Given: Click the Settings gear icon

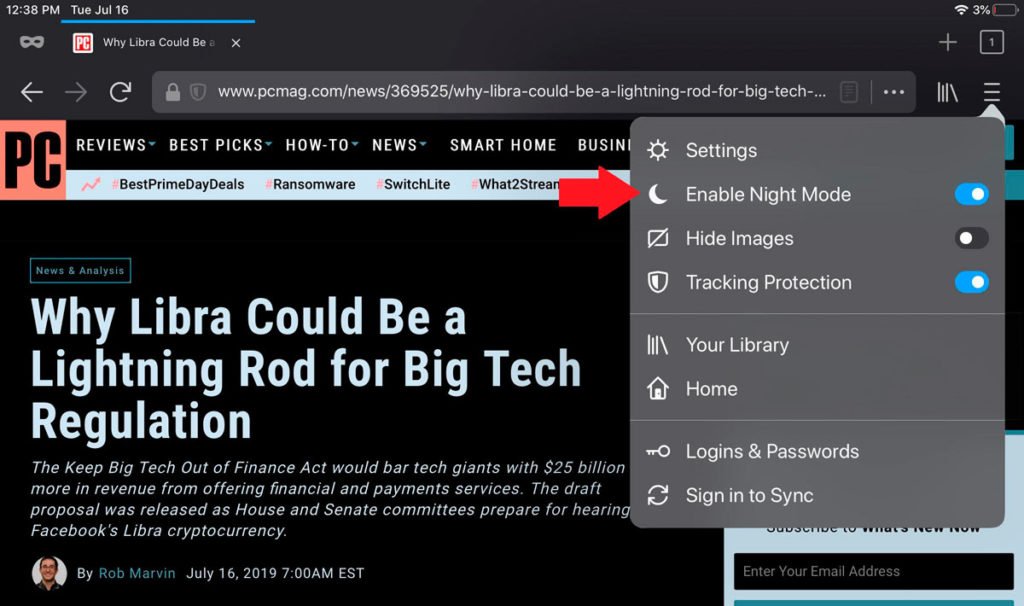Looking at the screenshot, I should tap(658, 150).
